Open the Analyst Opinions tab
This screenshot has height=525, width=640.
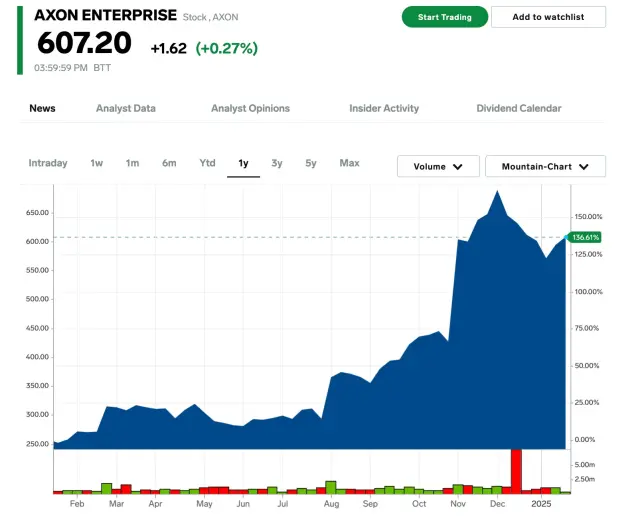pyautogui.click(x=250, y=108)
